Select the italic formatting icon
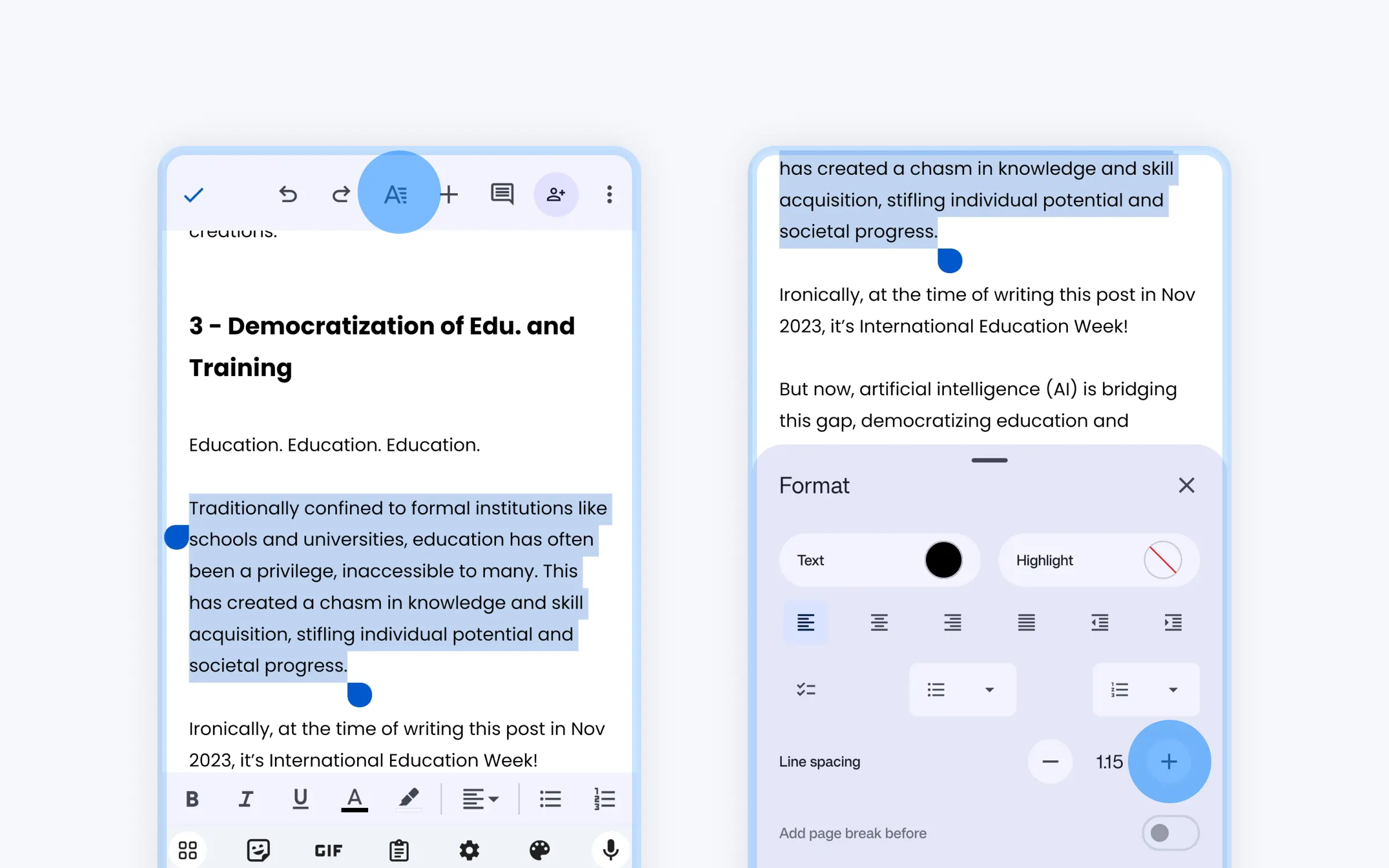 (x=247, y=798)
